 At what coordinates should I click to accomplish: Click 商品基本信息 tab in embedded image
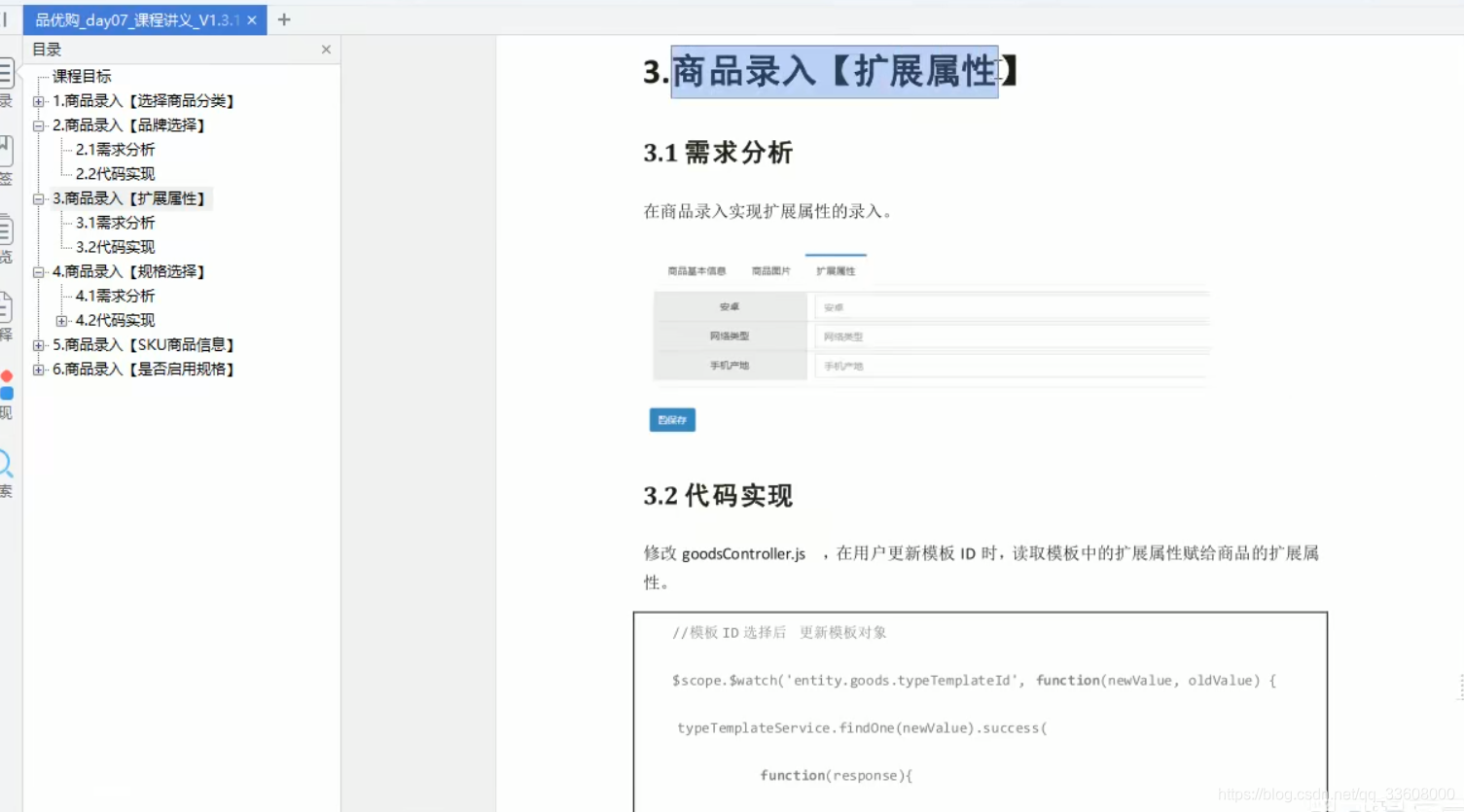pyautogui.click(x=696, y=271)
